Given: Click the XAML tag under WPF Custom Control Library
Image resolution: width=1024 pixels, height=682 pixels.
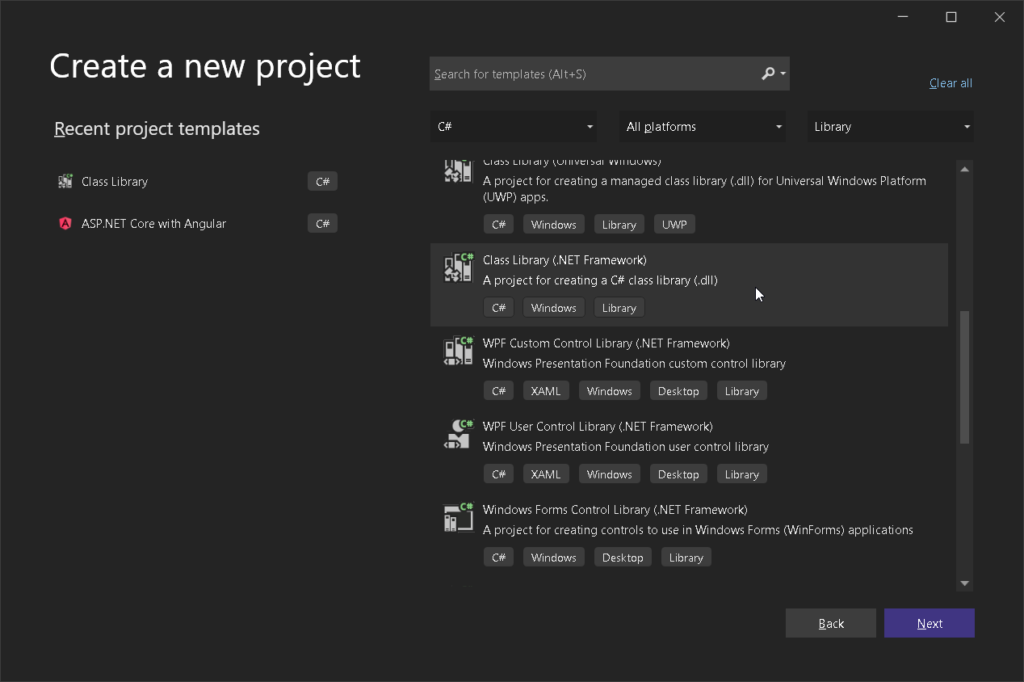Looking at the screenshot, I should 546,390.
